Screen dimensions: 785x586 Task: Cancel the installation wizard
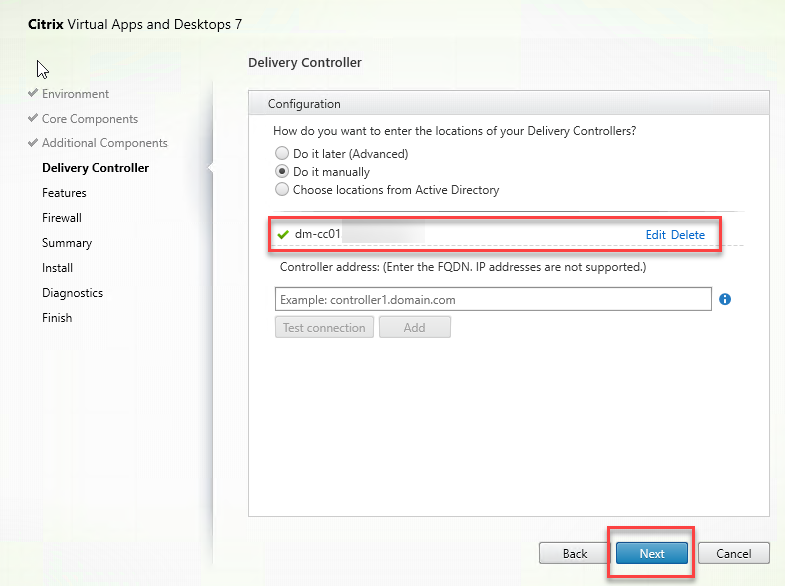(734, 553)
